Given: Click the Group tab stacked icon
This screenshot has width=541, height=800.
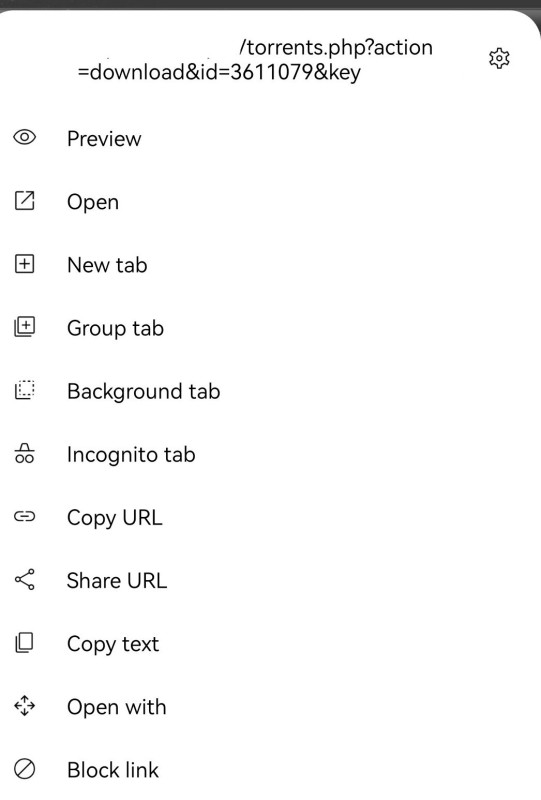Looking at the screenshot, I should (x=24, y=327).
